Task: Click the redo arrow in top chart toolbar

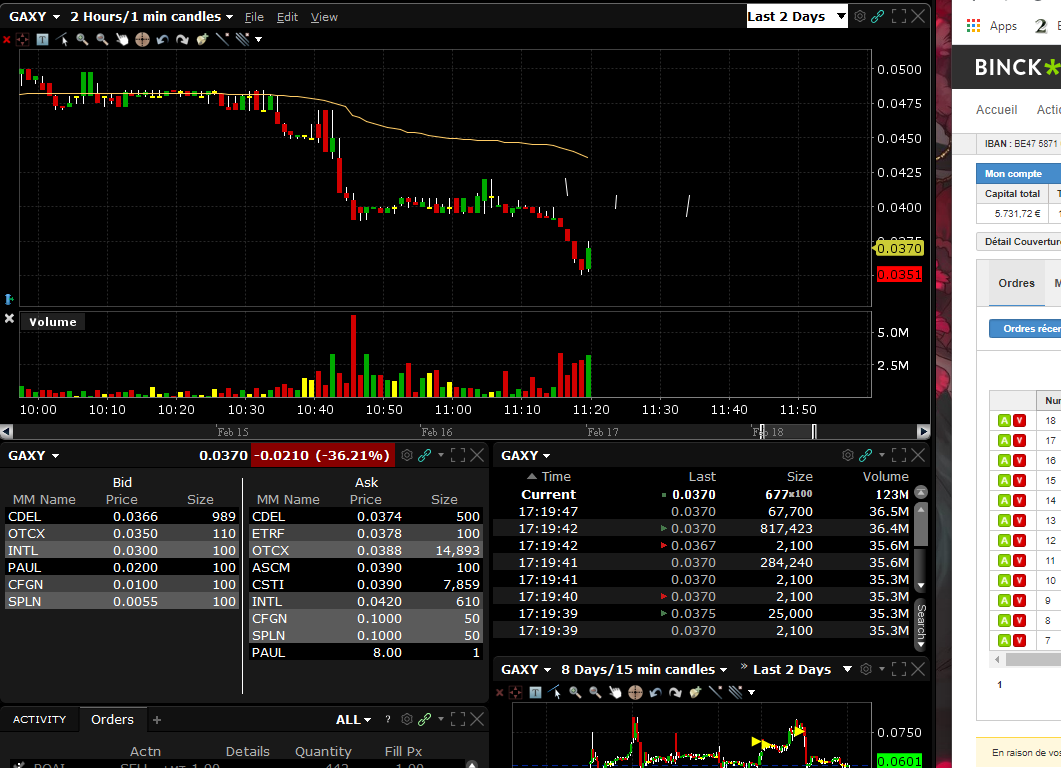Action: [x=182, y=39]
